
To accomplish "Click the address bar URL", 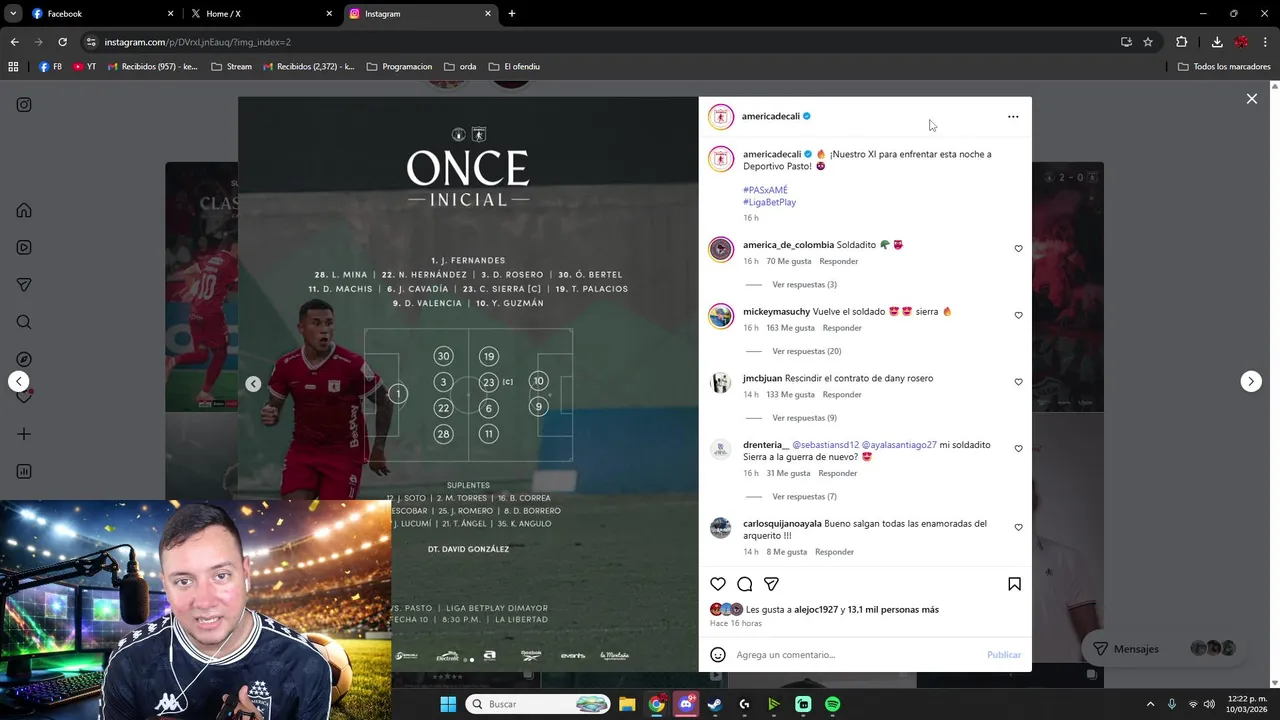I will point(197,42).
